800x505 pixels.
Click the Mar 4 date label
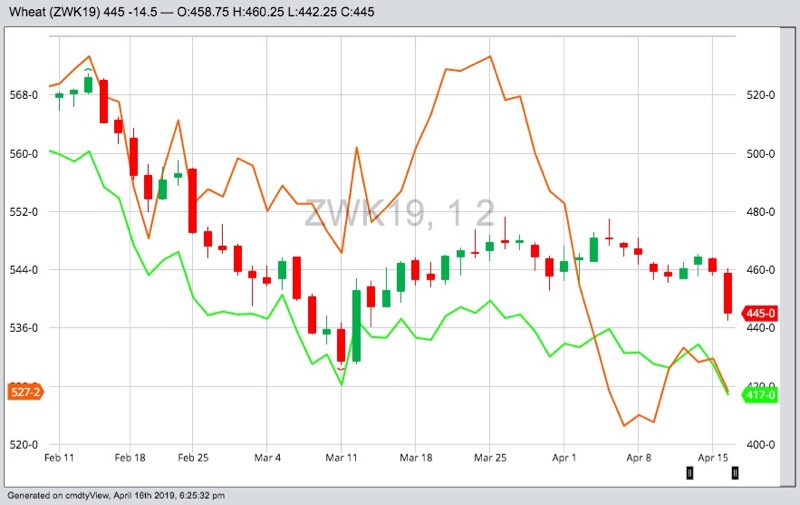pyautogui.click(x=267, y=458)
